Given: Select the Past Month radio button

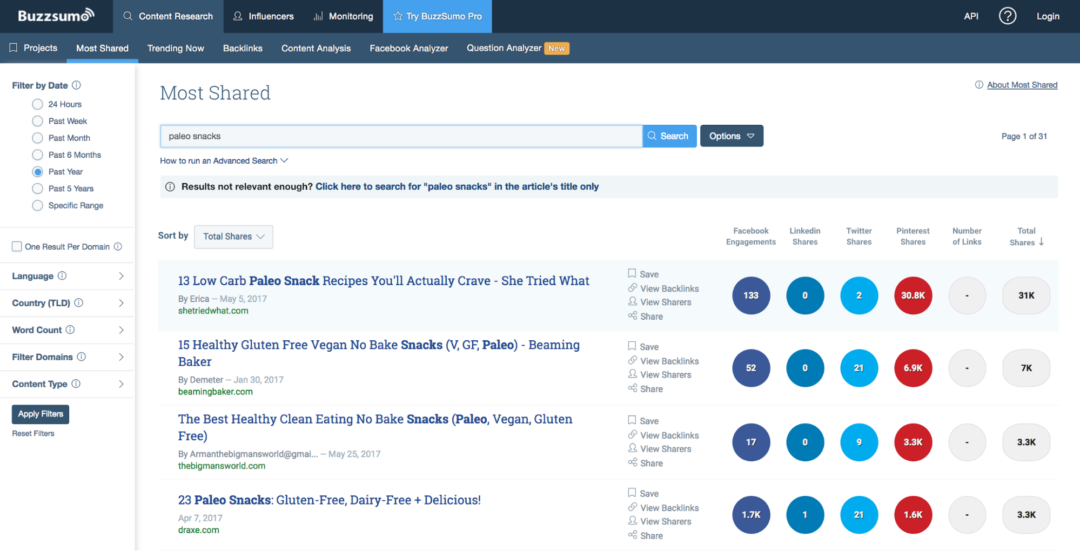Looking at the screenshot, I should pyautogui.click(x=38, y=138).
